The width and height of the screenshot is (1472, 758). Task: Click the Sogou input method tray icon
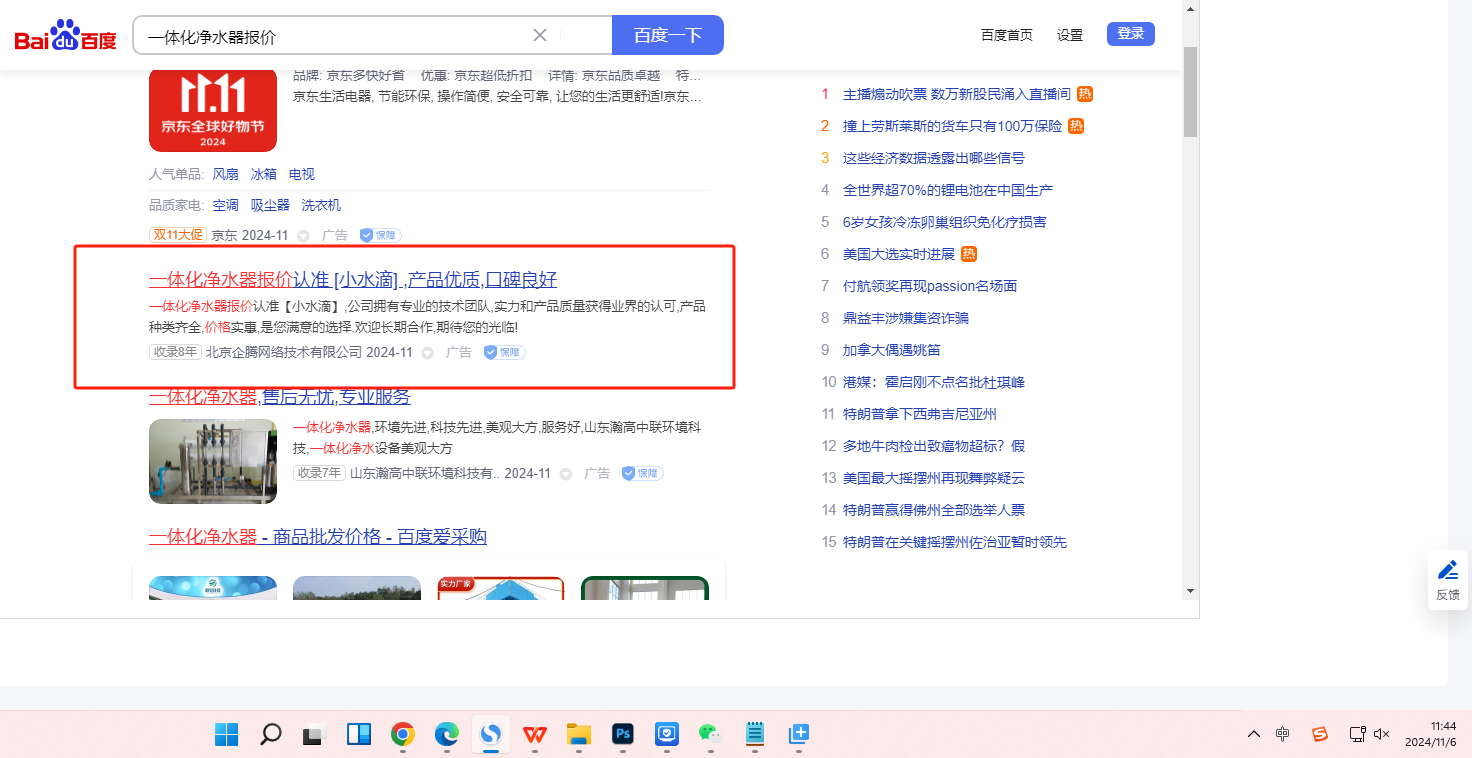[1320, 734]
